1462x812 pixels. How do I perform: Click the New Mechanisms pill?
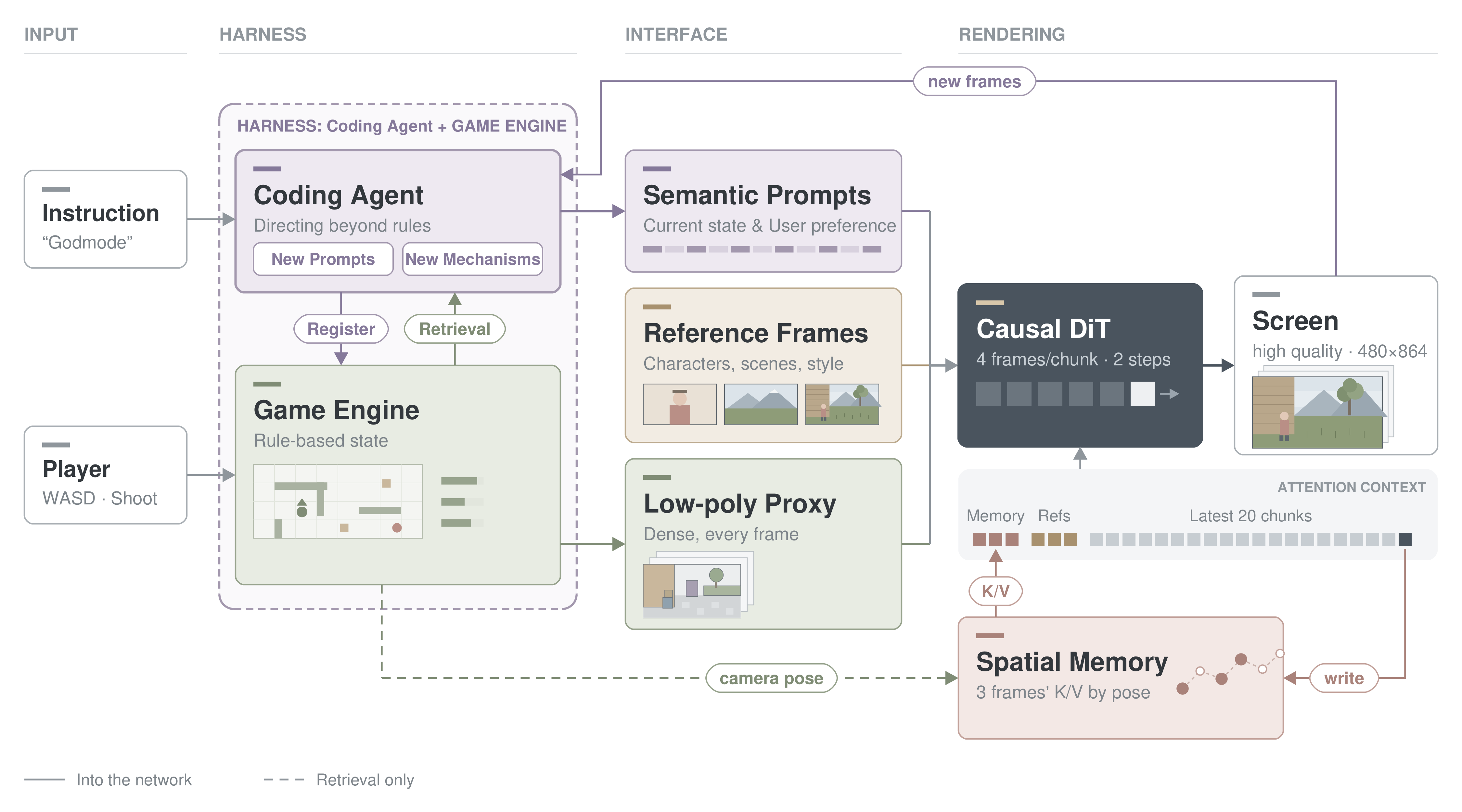(x=472, y=259)
